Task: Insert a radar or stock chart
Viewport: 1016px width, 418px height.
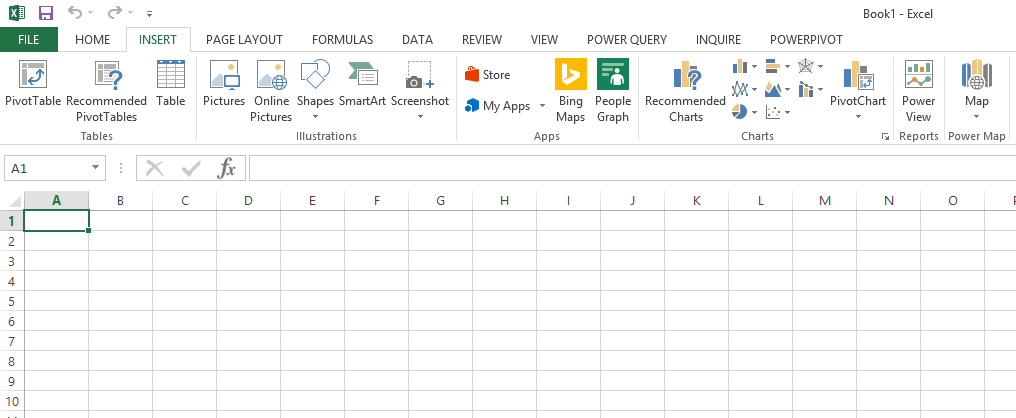Action: click(x=805, y=66)
